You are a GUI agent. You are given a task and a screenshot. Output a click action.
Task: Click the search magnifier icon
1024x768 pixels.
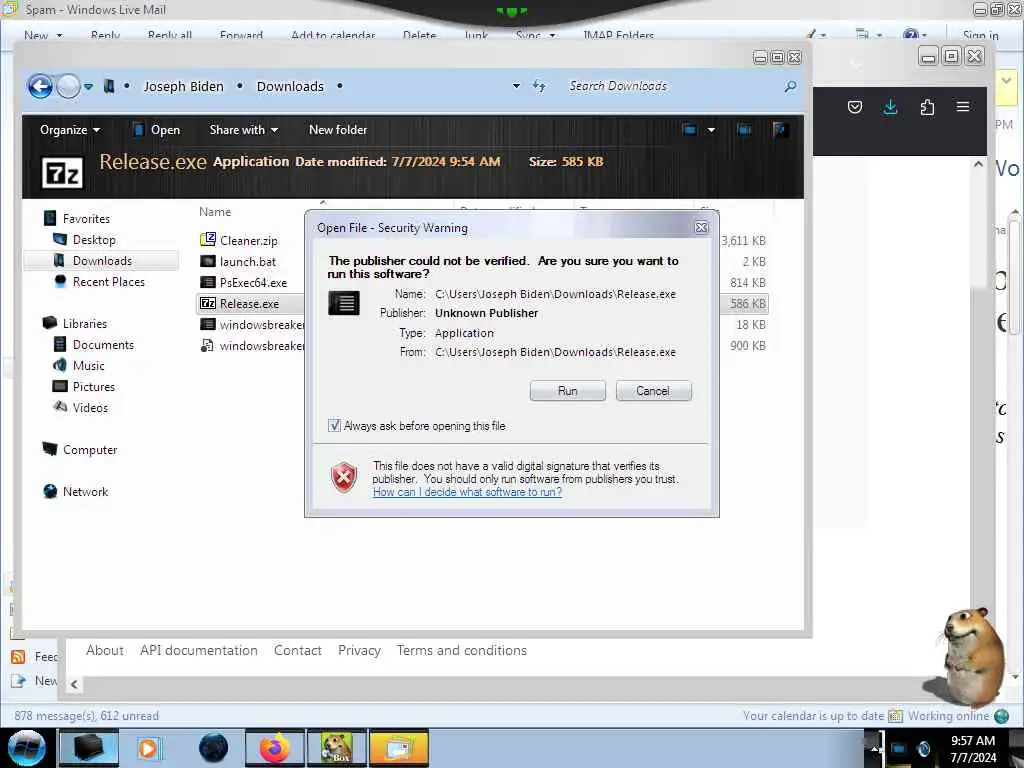pos(790,86)
